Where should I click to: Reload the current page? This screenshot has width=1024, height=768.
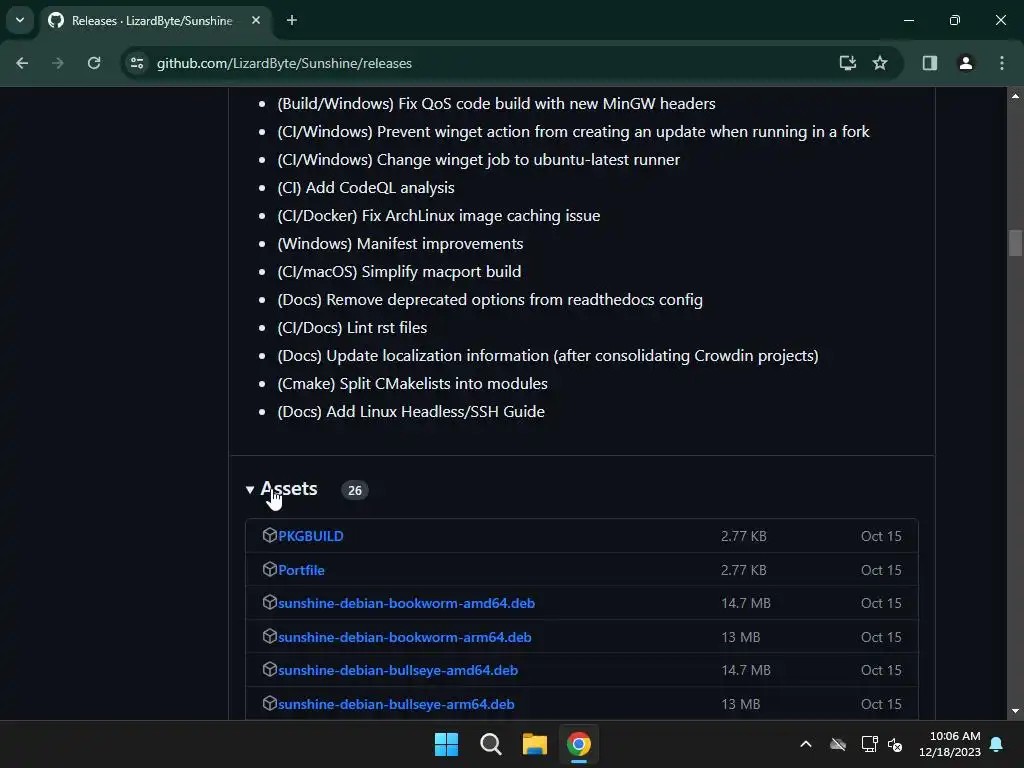point(94,63)
